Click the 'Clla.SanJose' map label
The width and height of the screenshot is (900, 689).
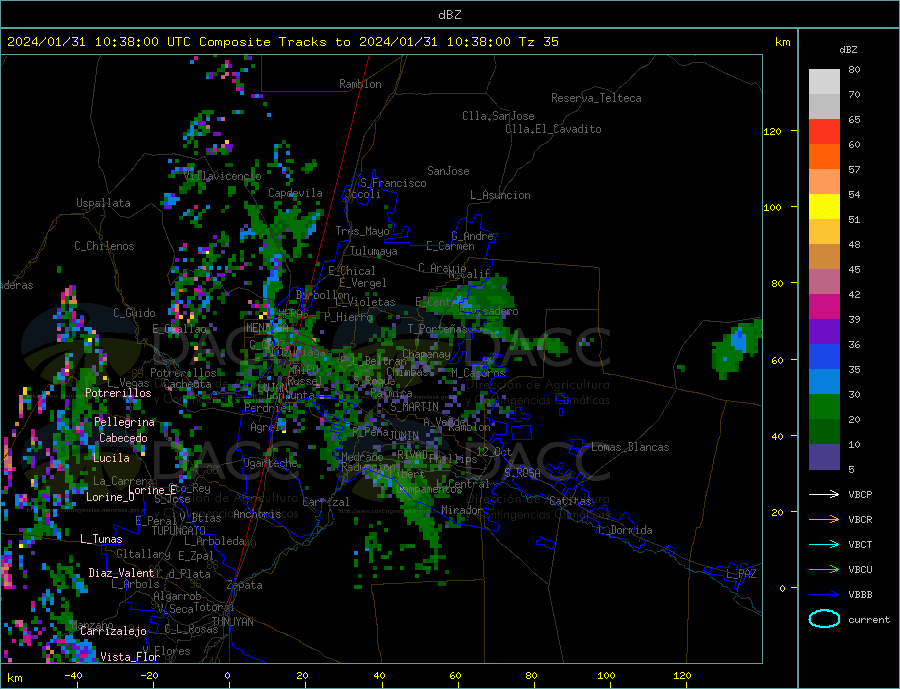(498, 116)
